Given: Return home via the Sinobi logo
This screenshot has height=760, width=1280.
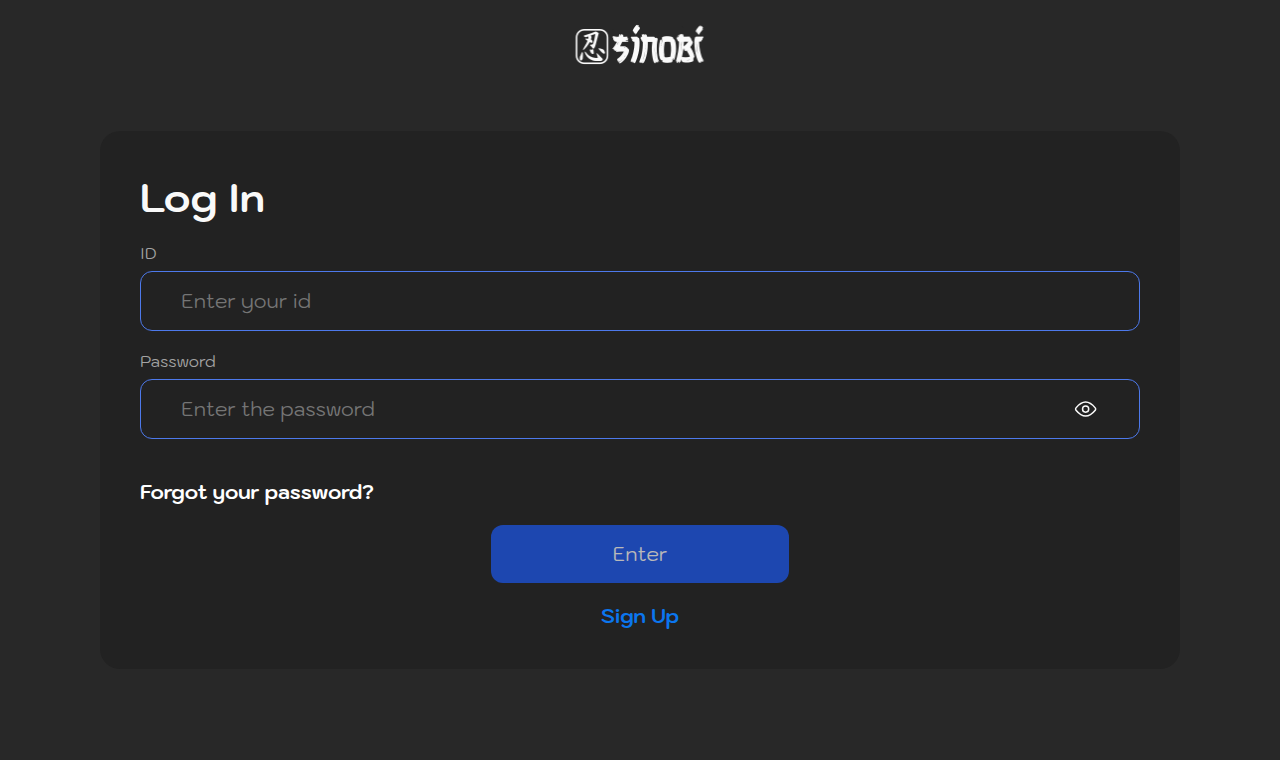Looking at the screenshot, I should pyautogui.click(x=640, y=46).
